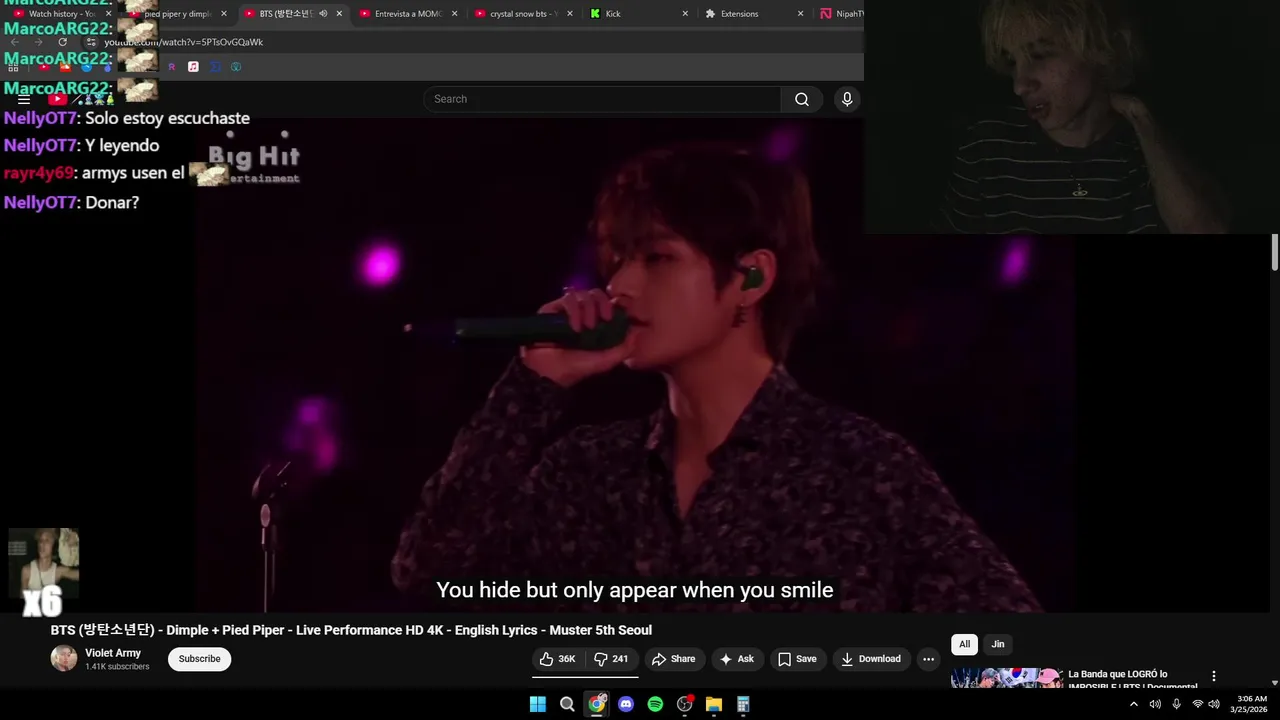The image size is (1280, 720).
Task: Open the music note bookmark icon
Action: [193, 67]
